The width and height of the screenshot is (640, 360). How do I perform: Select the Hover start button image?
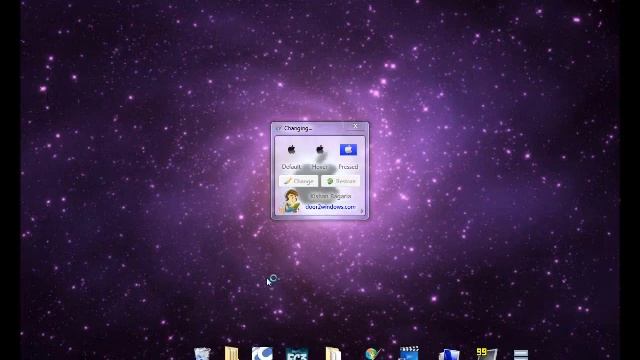click(320, 150)
